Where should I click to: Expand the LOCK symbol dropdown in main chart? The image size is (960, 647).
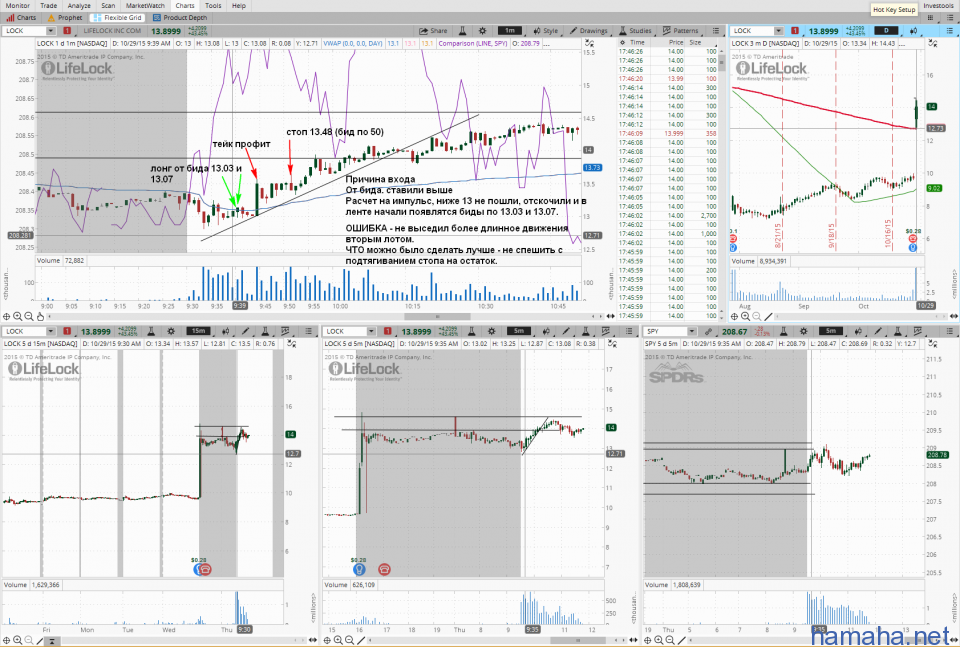point(51,31)
